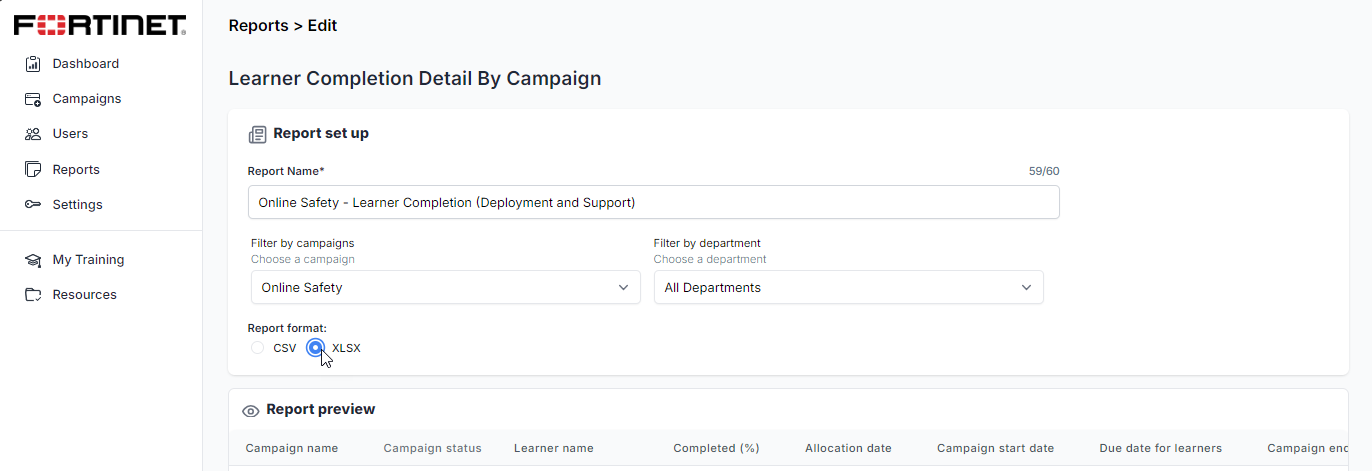The image size is (1372, 471).
Task: Click the Users icon in sidebar
Action: (x=33, y=134)
